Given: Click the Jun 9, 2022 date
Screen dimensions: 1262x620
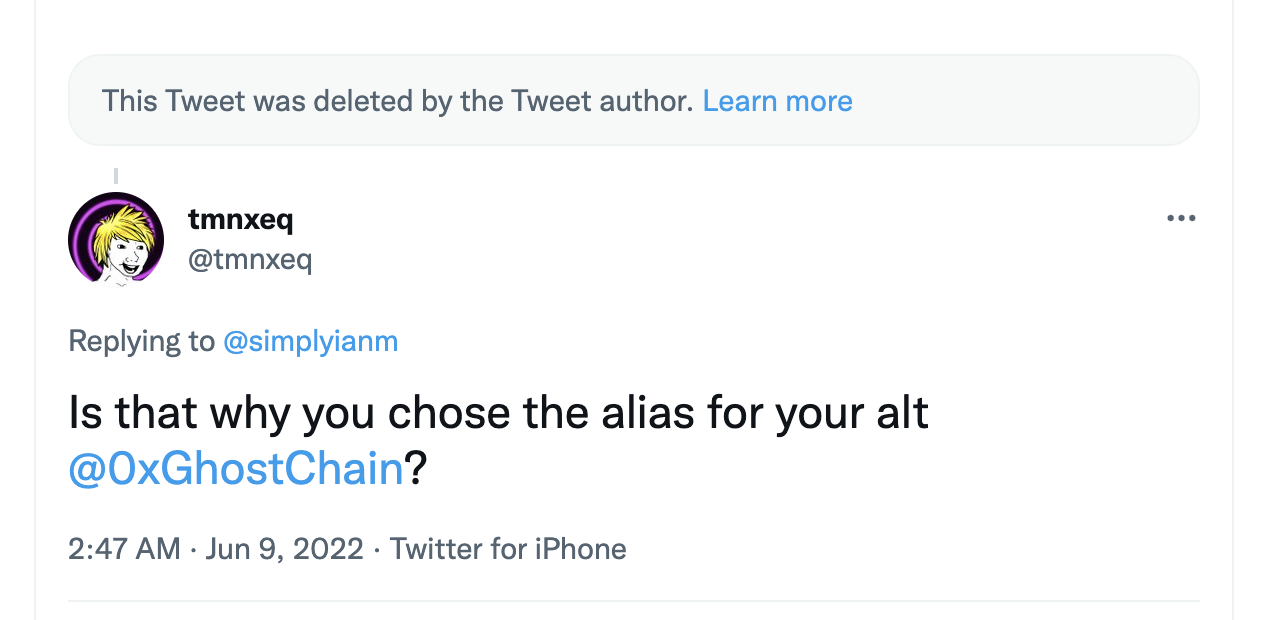Looking at the screenshot, I should click(x=284, y=549).
